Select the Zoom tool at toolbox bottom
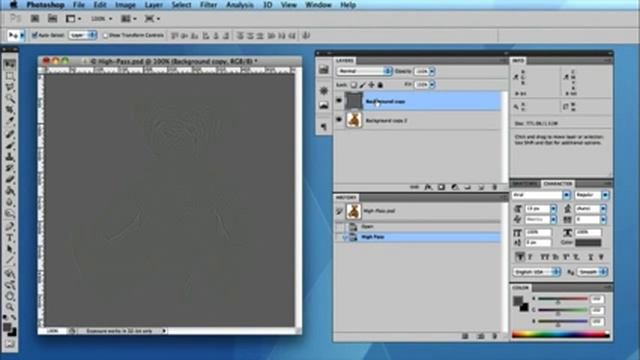 point(10,307)
